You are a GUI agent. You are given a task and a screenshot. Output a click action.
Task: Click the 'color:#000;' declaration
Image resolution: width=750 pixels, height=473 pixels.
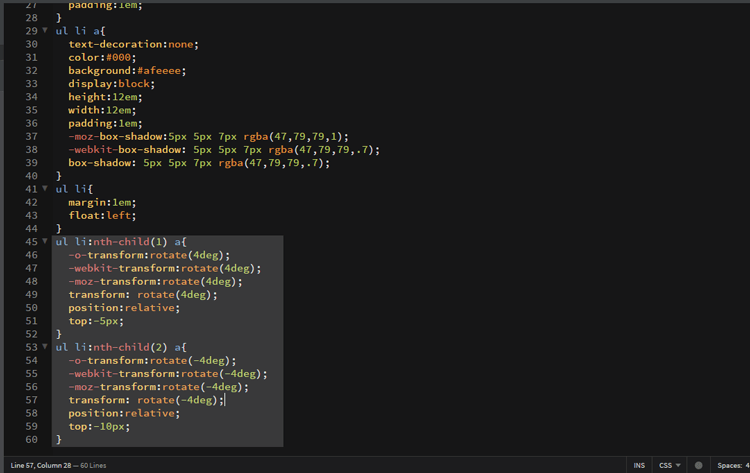pyautogui.click(x=102, y=57)
